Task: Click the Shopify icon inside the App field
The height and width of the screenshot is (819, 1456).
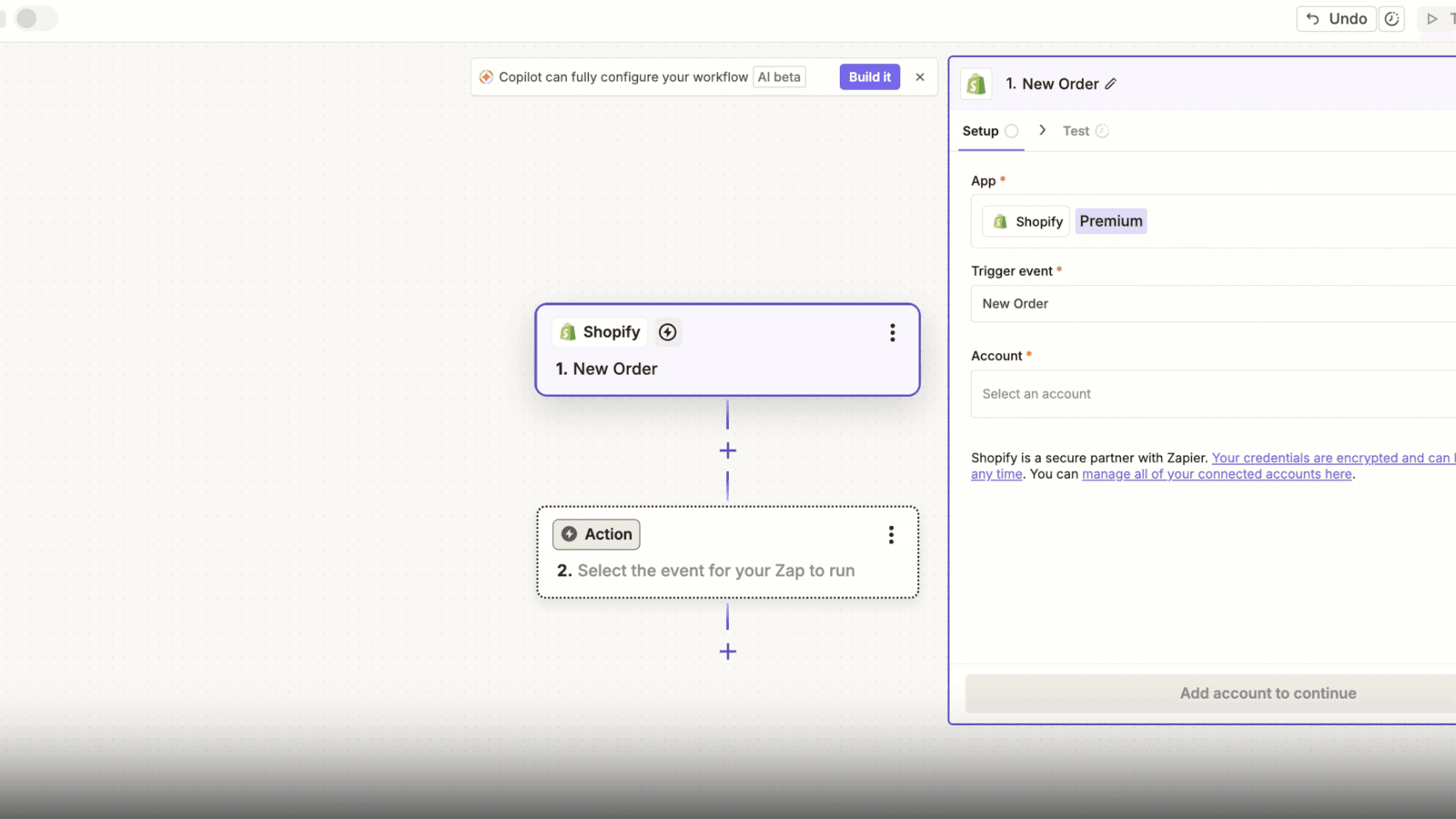Action: point(999,221)
